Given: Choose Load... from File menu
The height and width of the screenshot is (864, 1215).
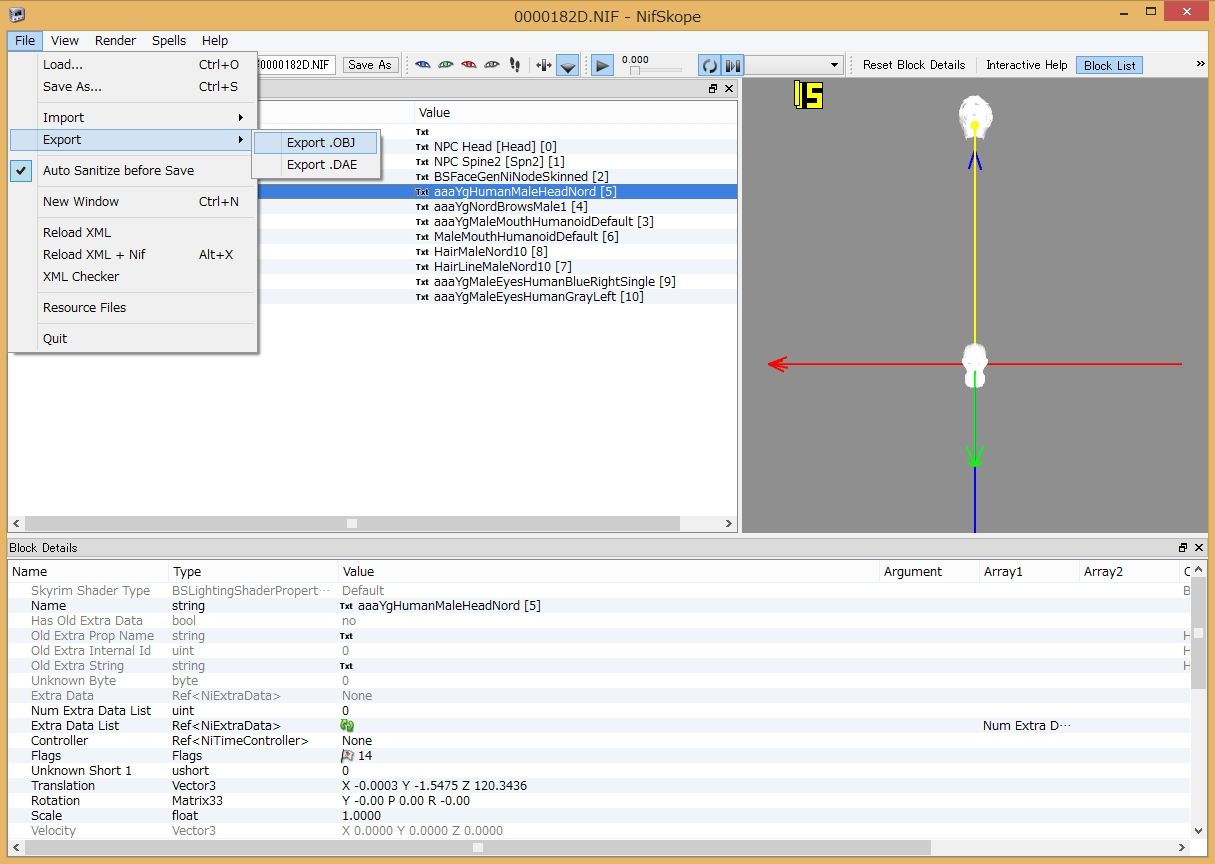Looking at the screenshot, I should coord(133,64).
